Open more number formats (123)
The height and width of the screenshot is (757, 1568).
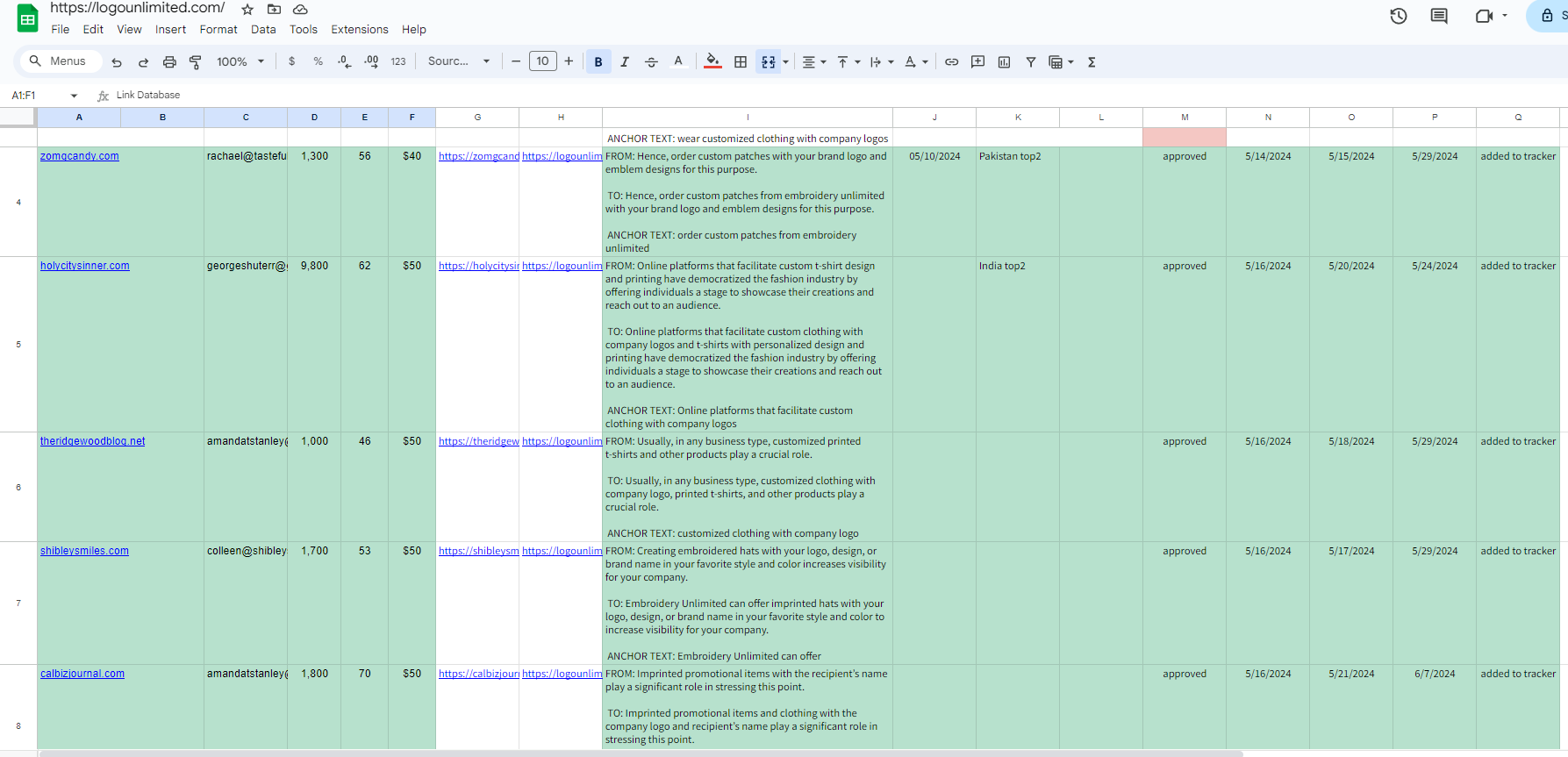tap(398, 61)
